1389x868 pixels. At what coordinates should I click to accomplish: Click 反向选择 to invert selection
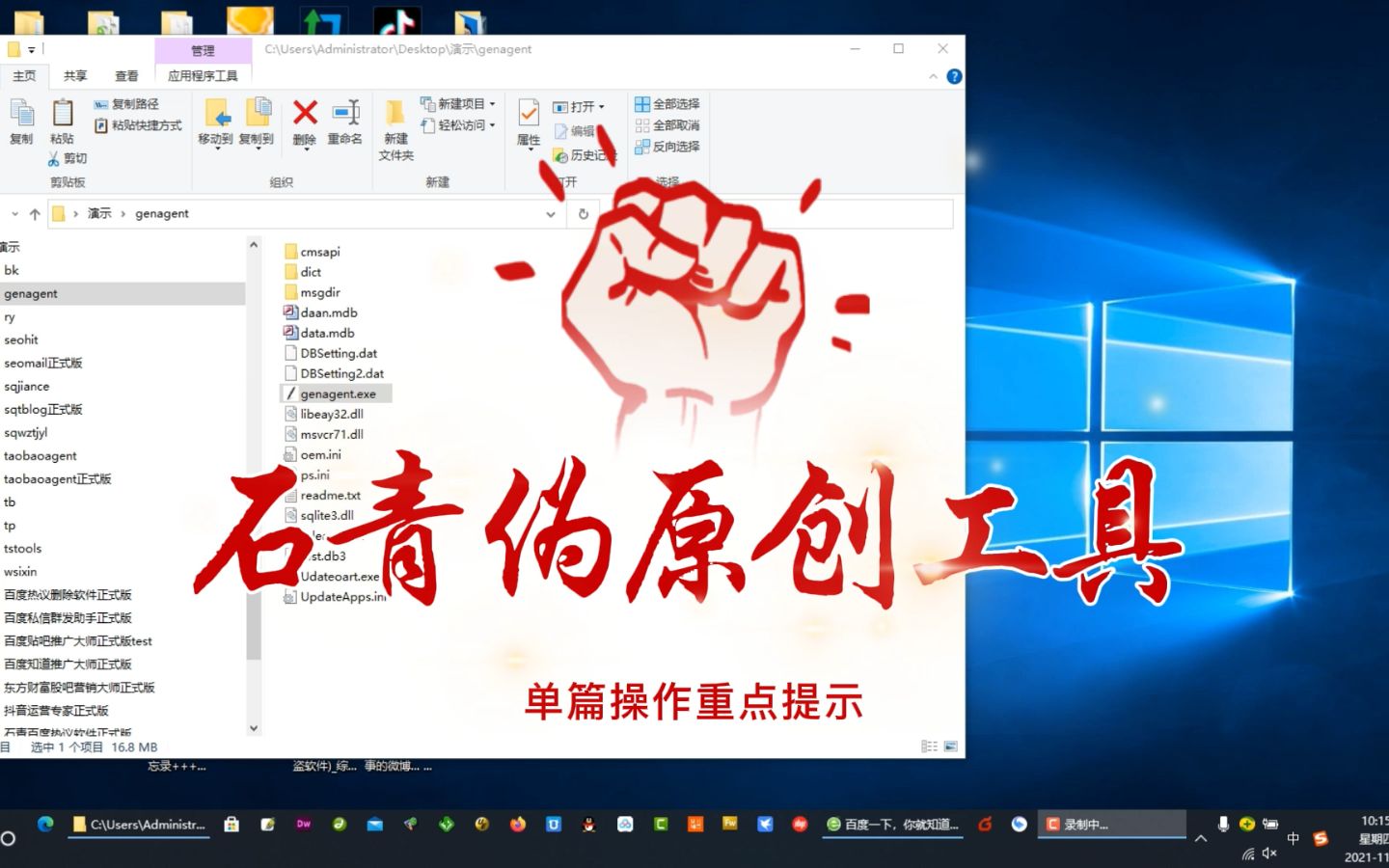click(667, 147)
